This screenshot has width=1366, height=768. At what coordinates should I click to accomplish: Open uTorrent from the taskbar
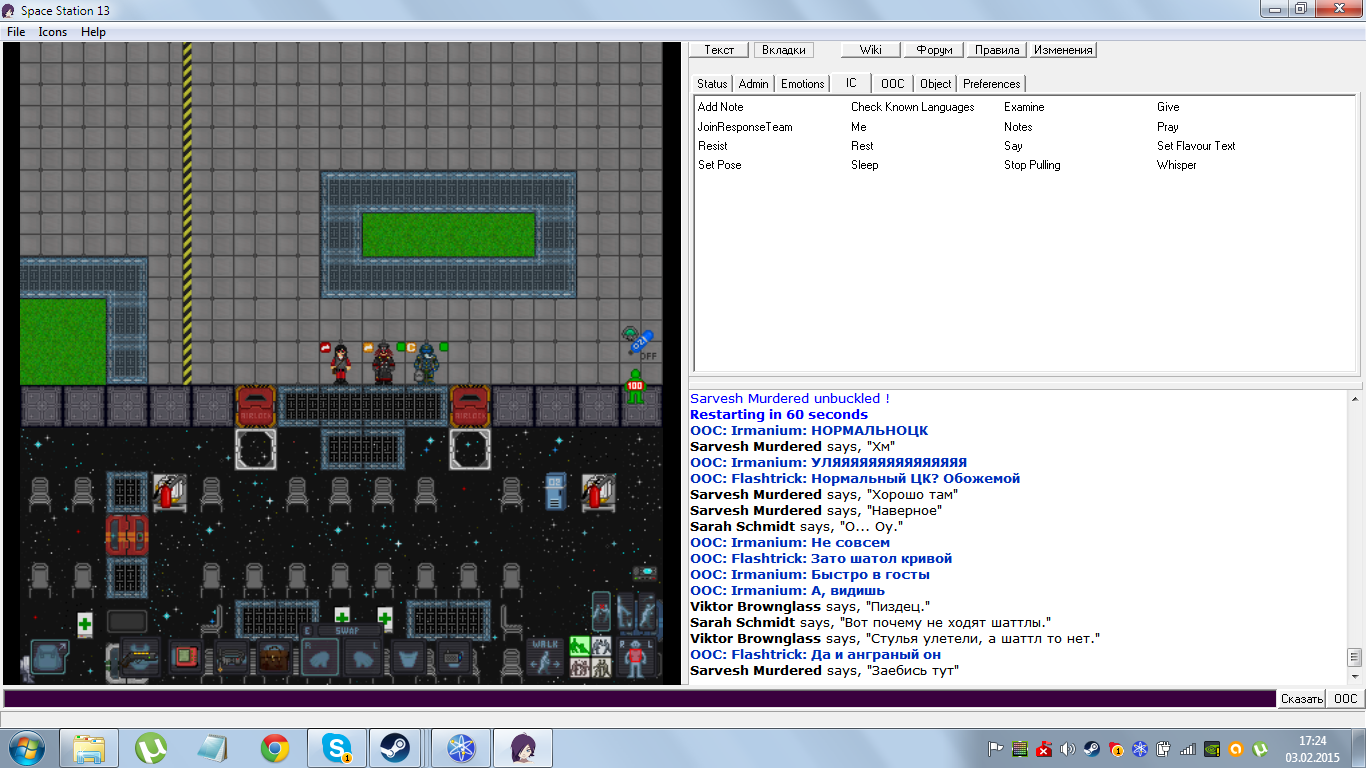pyautogui.click(x=152, y=748)
